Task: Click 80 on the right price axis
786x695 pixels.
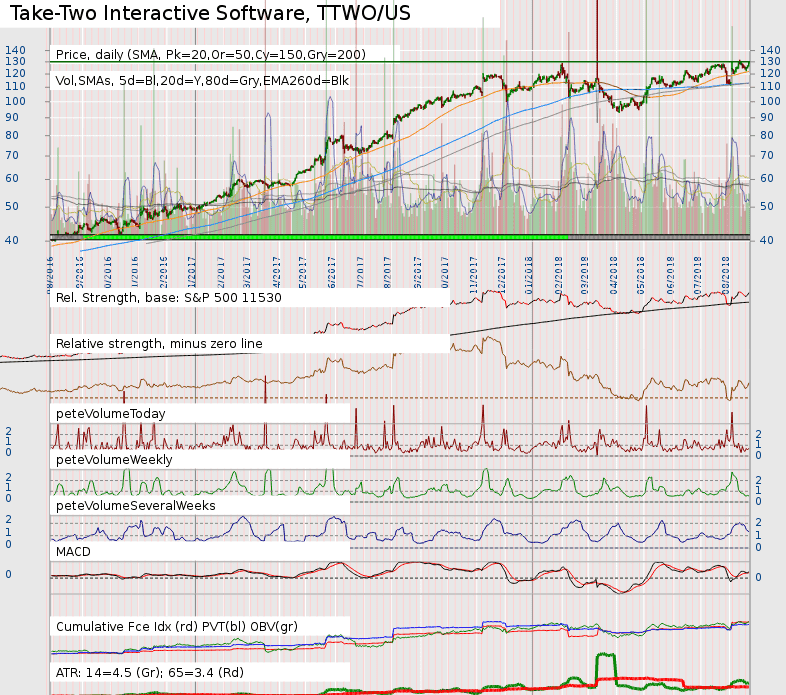Action: (x=767, y=135)
